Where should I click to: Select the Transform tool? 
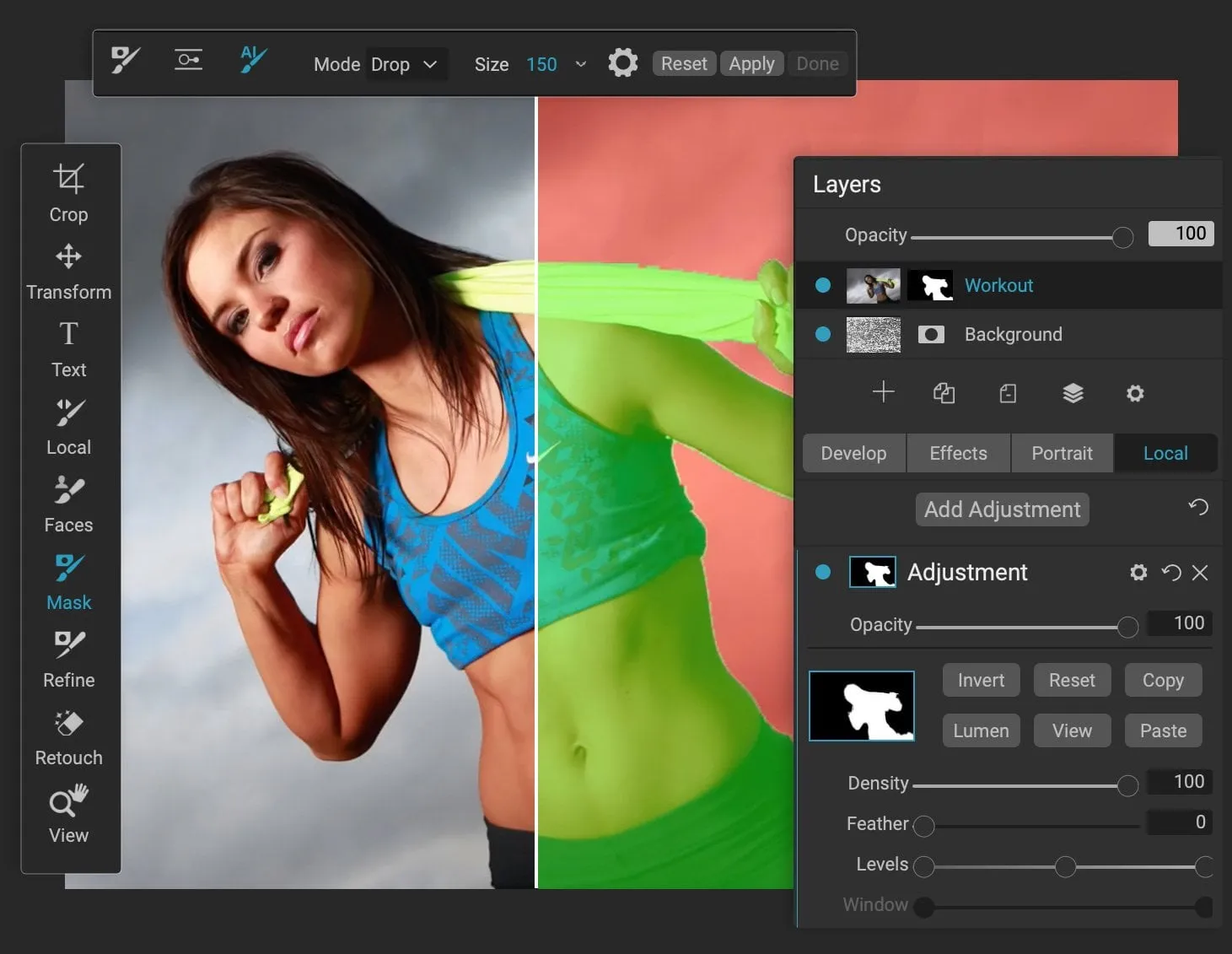(x=68, y=271)
